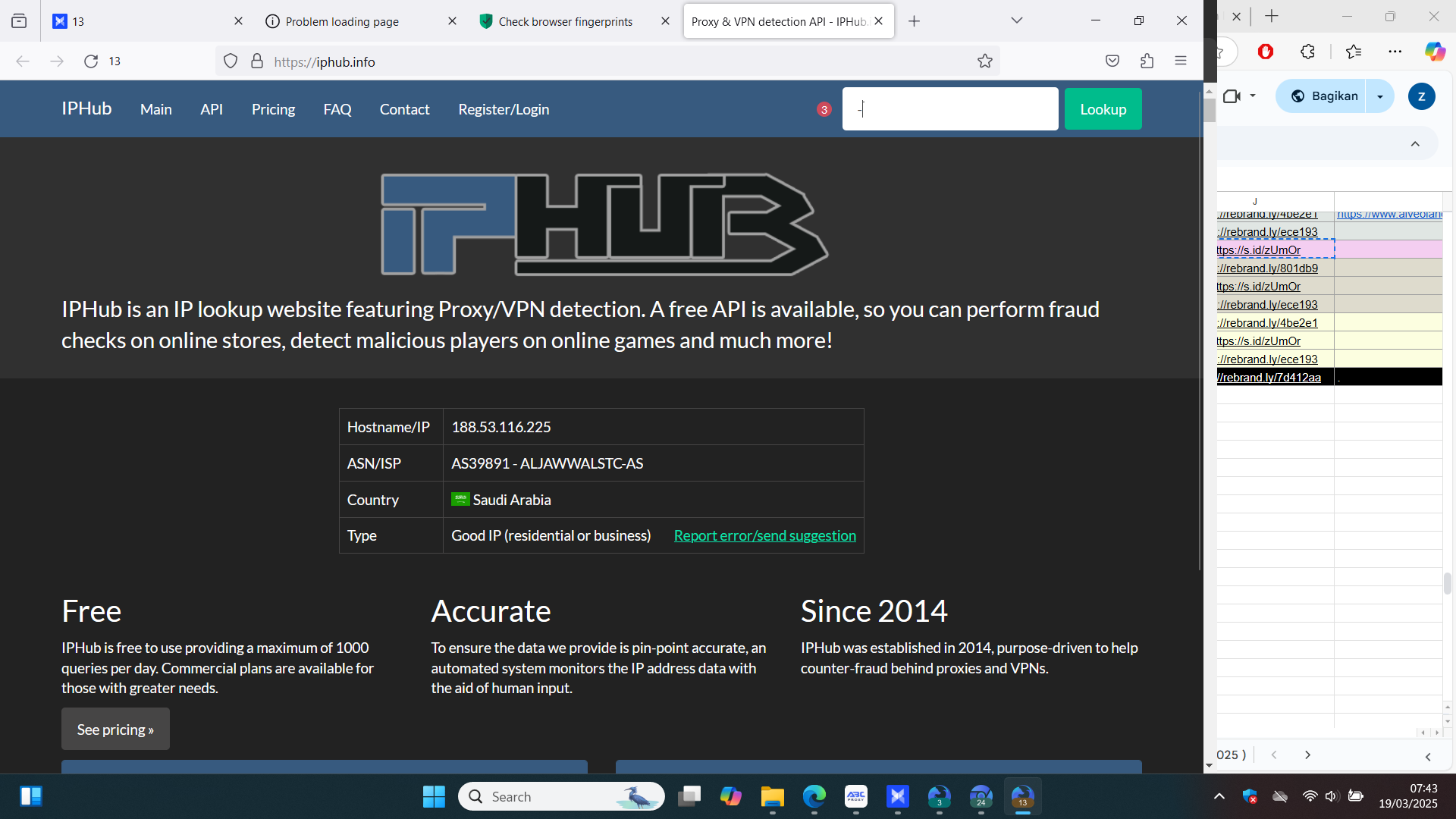Close the Proxy & VPN detection API tab
Image resolution: width=1456 pixels, height=819 pixels.
coord(879,21)
